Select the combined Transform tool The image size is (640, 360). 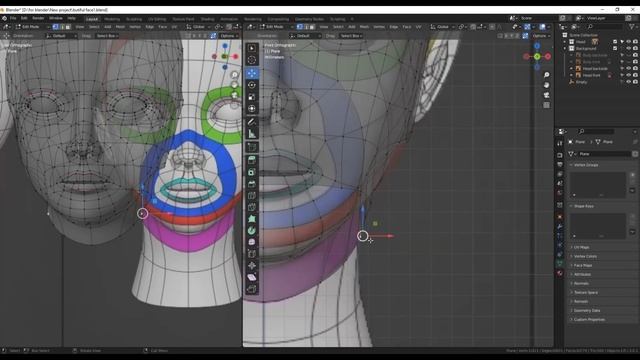point(252,109)
